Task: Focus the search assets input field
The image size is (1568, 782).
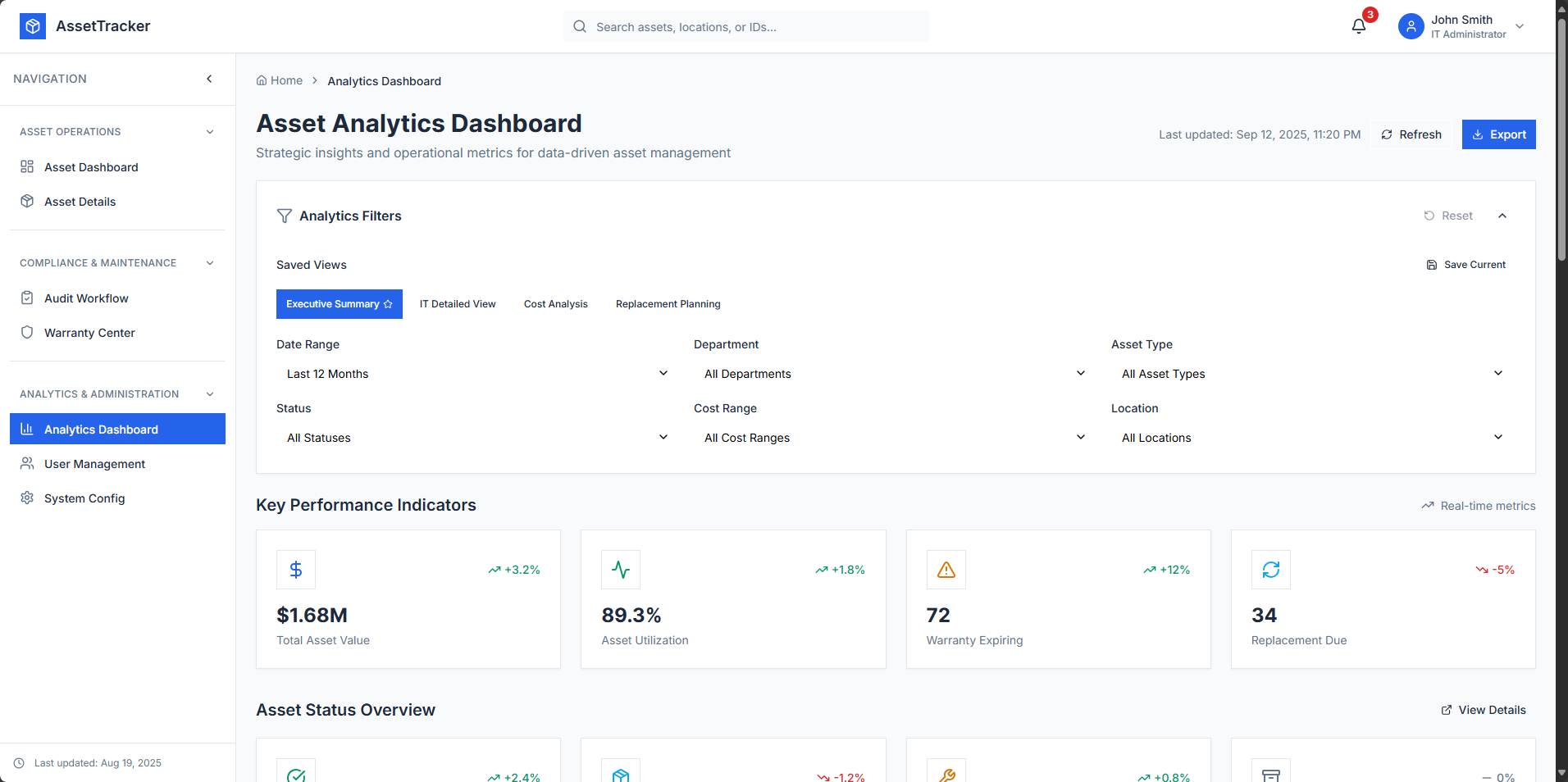Action: (x=746, y=26)
